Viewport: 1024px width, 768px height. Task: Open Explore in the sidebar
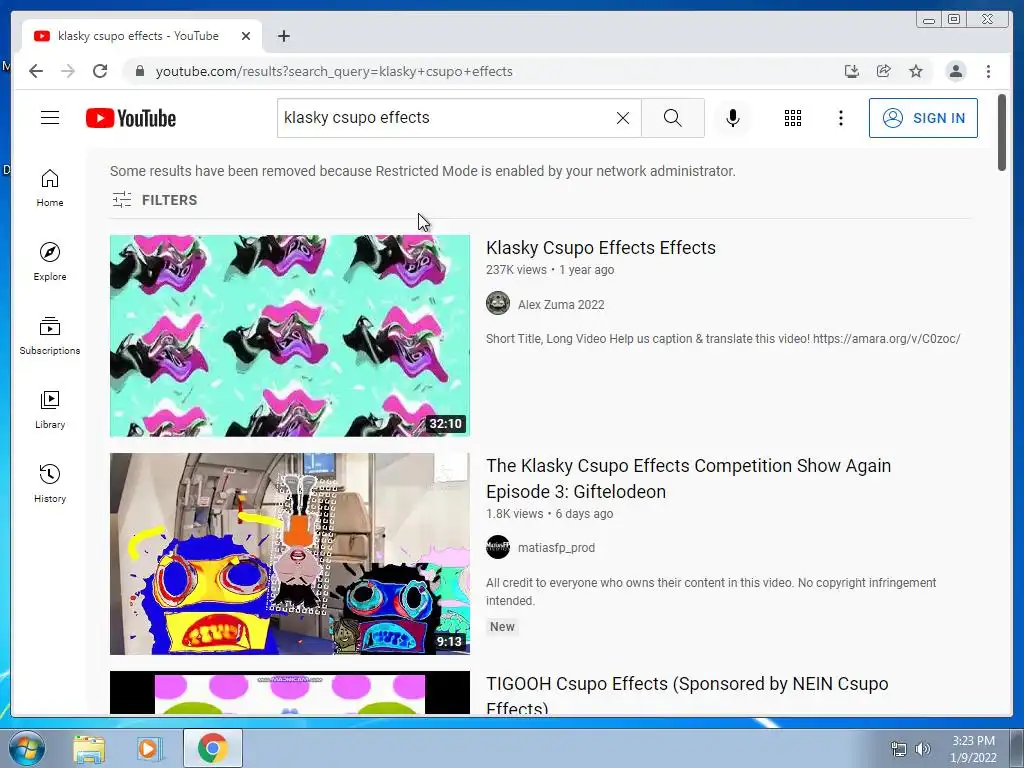[x=50, y=262]
